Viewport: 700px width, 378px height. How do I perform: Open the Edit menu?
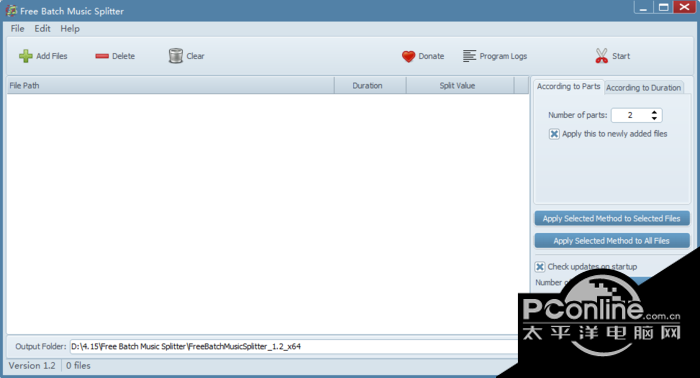click(x=42, y=29)
